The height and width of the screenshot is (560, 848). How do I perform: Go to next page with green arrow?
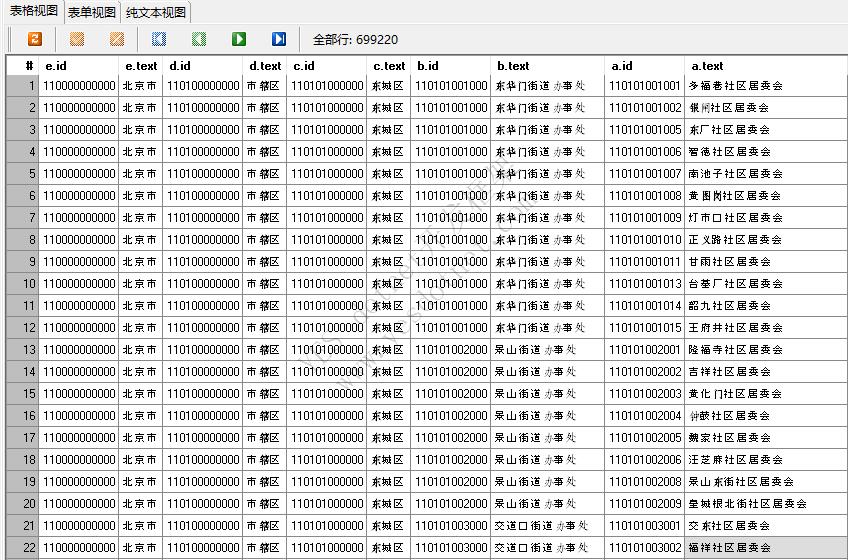click(239, 39)
